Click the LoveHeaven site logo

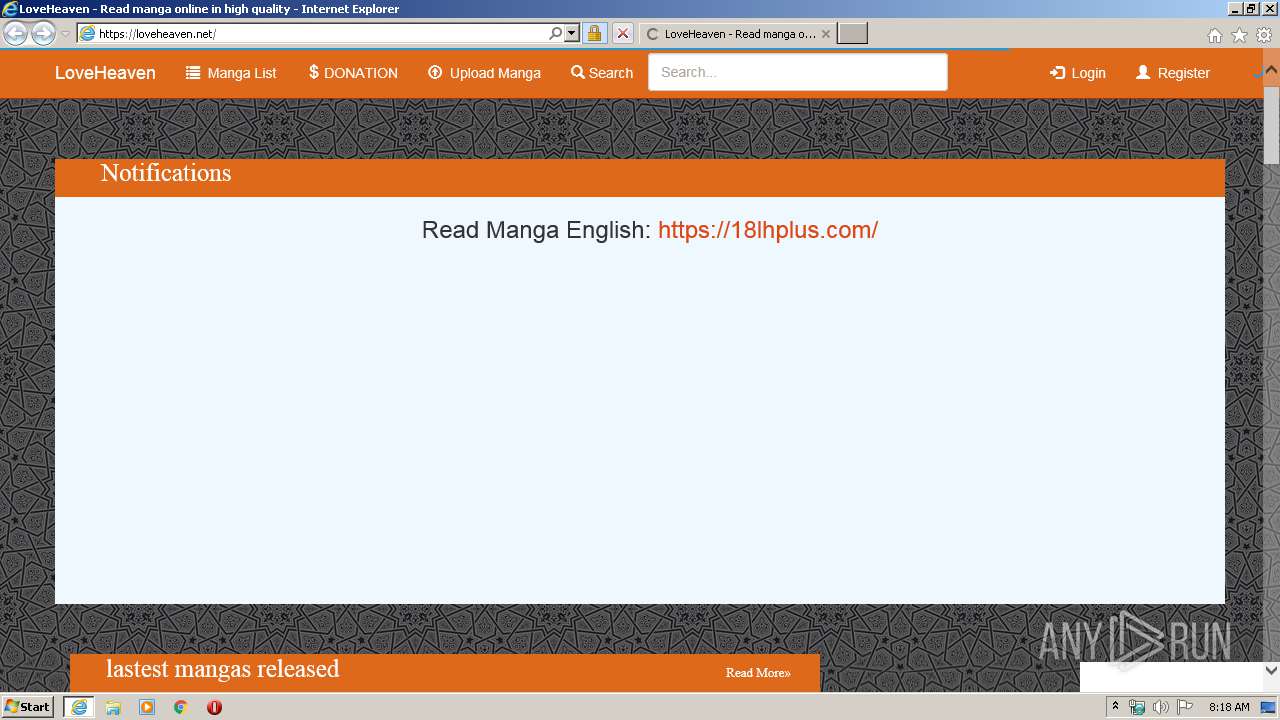pyautogui.click(x=105, y=73)
